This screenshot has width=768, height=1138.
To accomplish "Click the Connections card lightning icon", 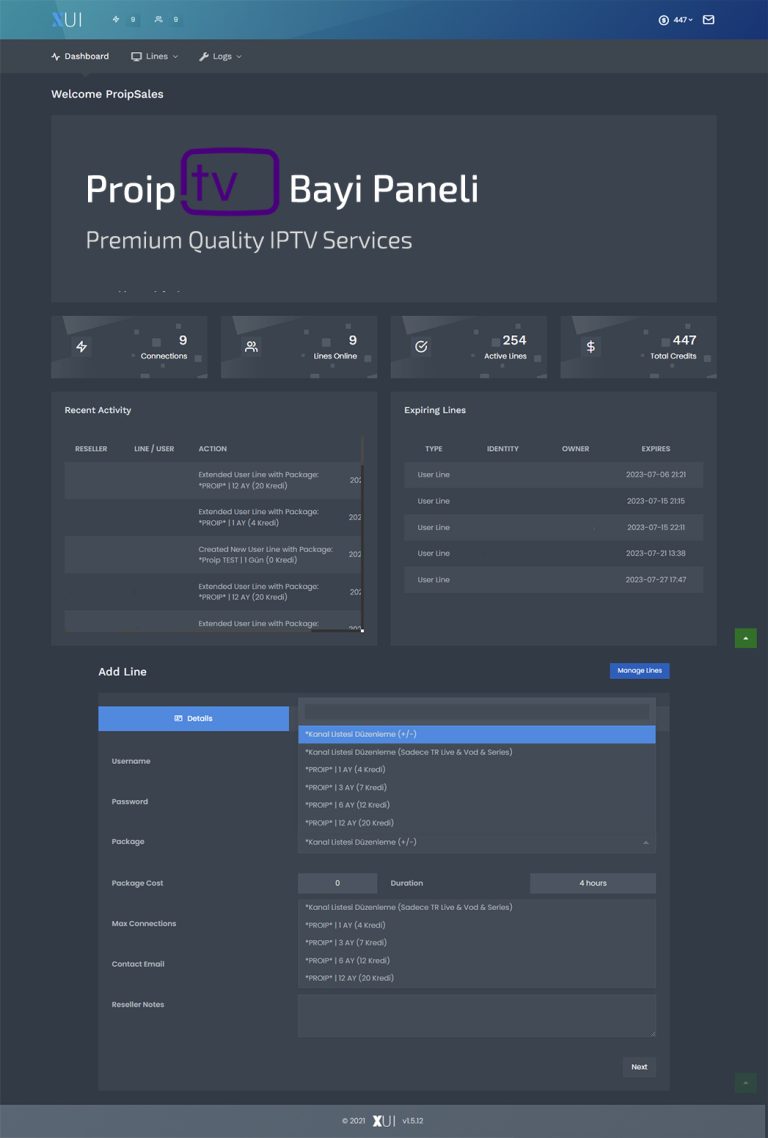I will click(x=81, y=347).
